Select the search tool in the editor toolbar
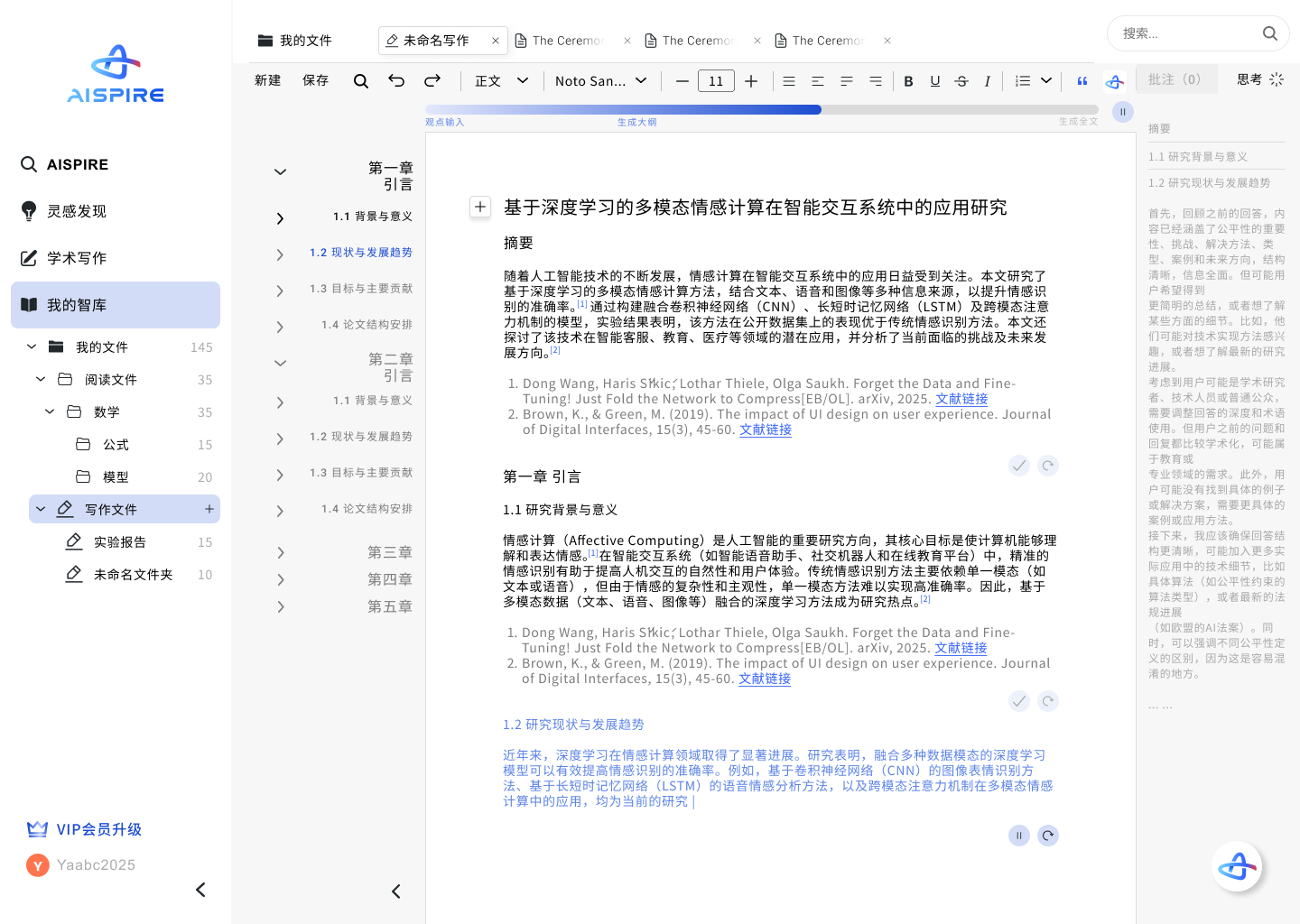 [x=361, y=80]
